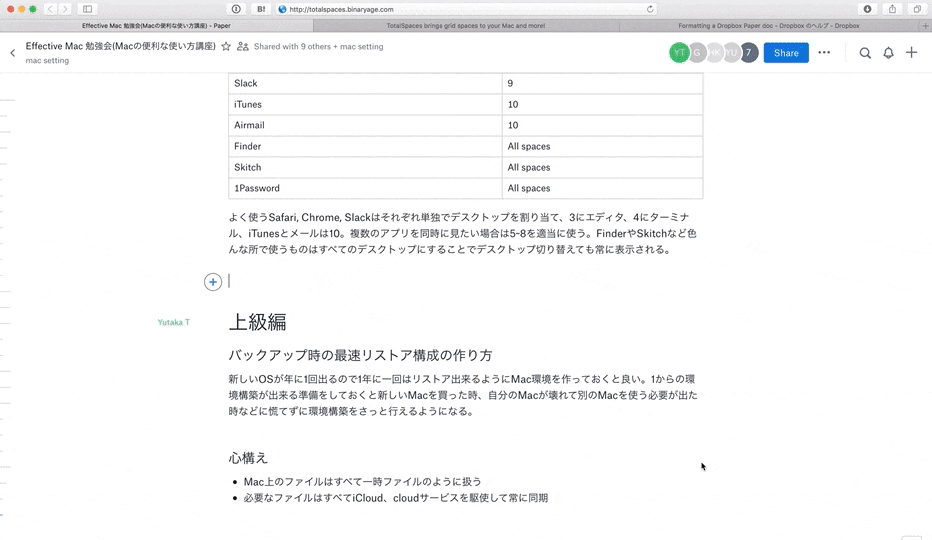Click the Skitch table cell
932x540 pixels.
pos(366,168)
